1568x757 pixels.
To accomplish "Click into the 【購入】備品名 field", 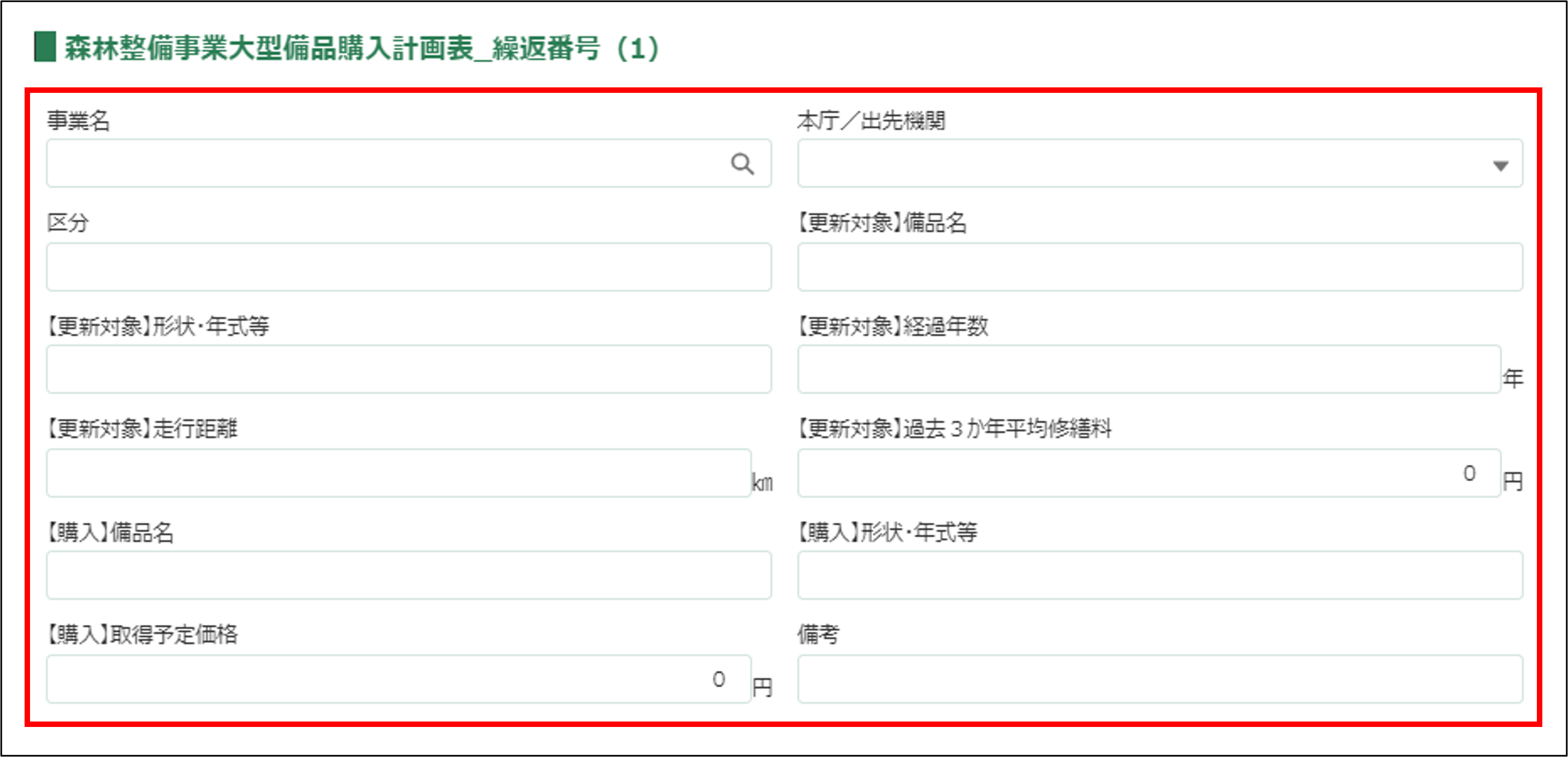I will (409, 575).
